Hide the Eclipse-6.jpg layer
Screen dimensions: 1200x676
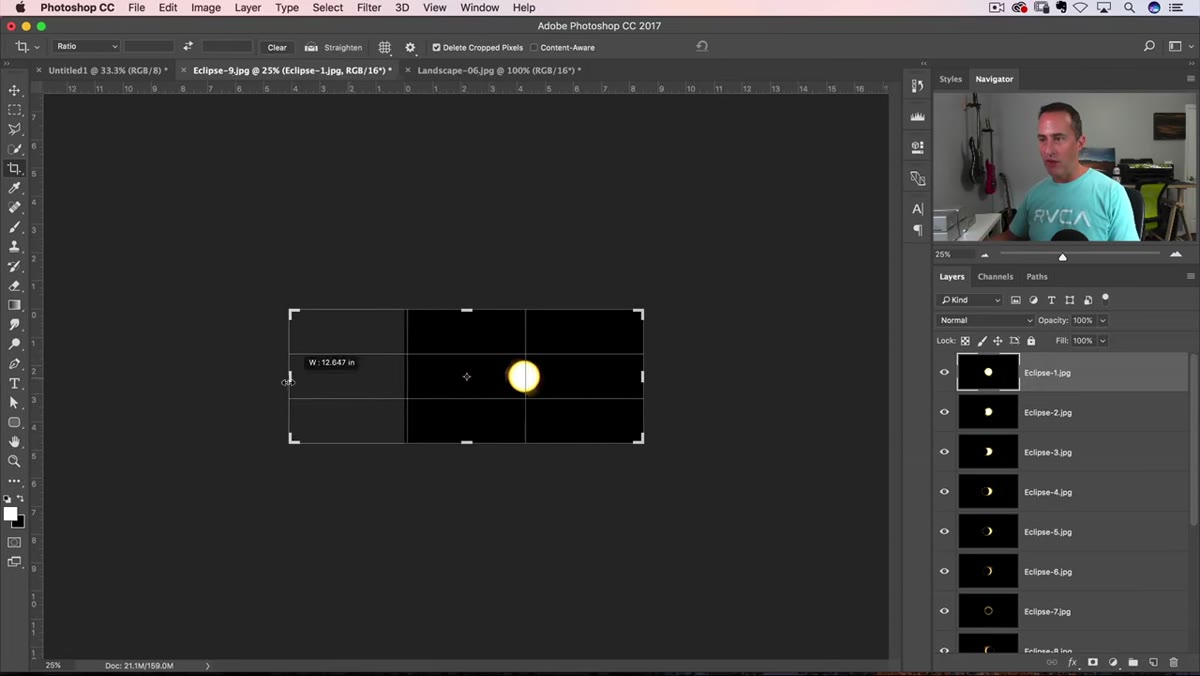tap(944, 571)
